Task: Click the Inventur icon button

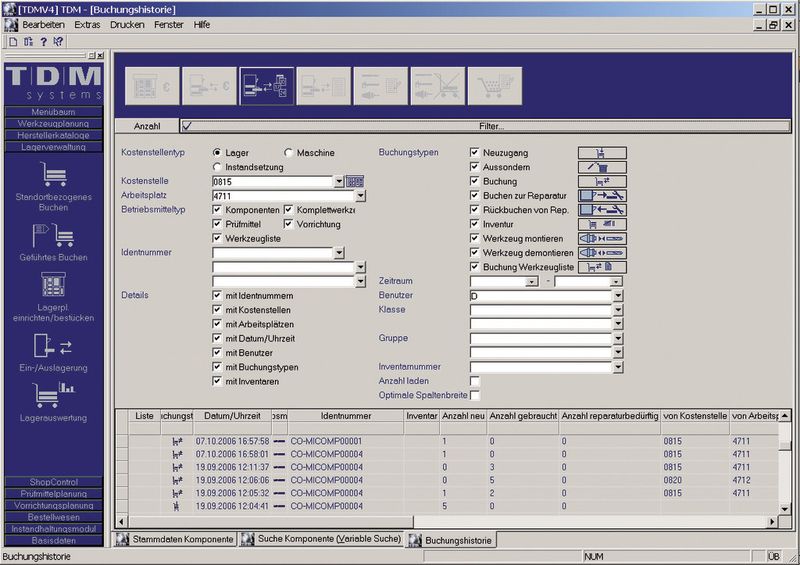Action: tap(602, 224)
